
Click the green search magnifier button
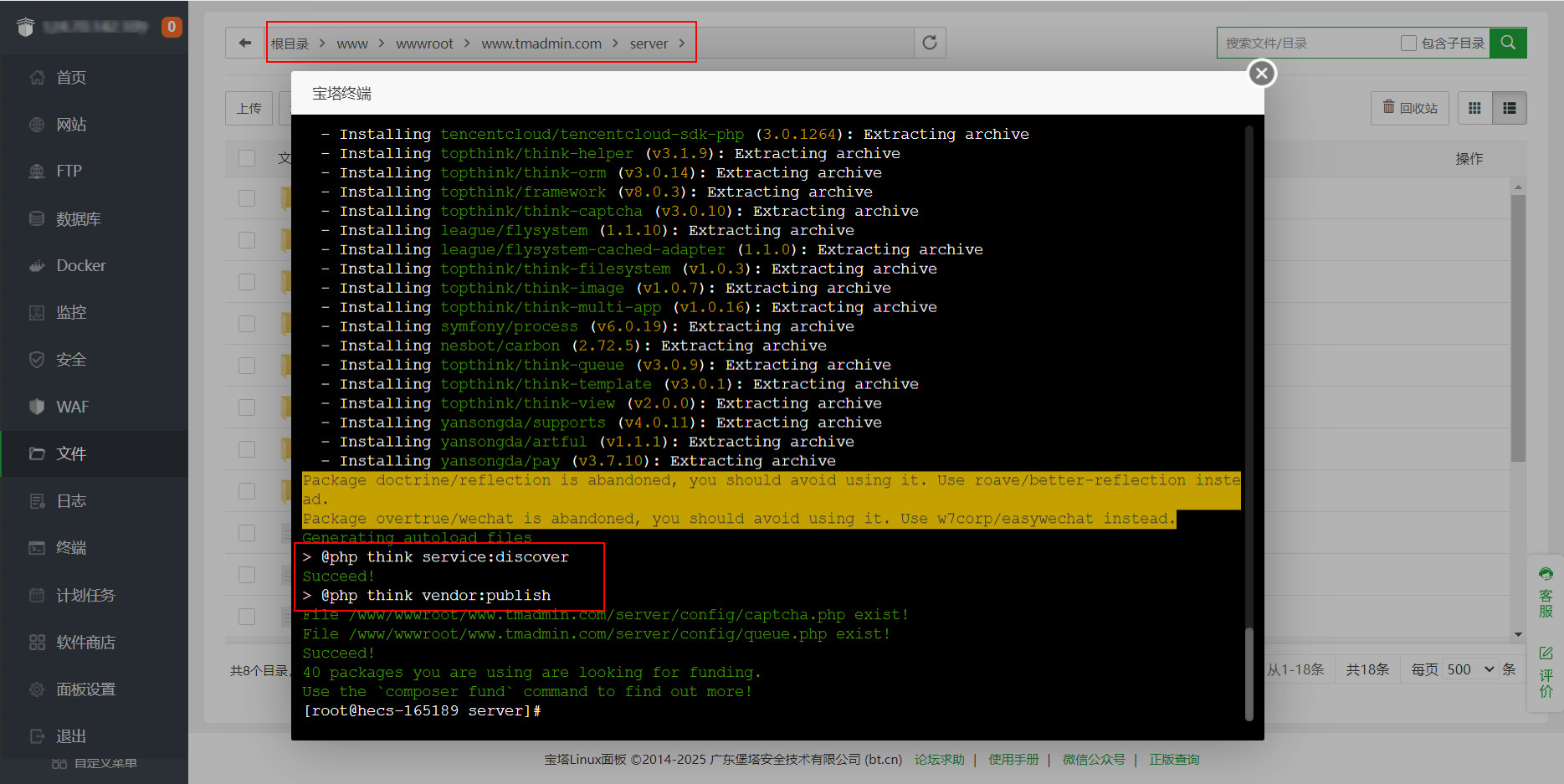point(1508,43)
